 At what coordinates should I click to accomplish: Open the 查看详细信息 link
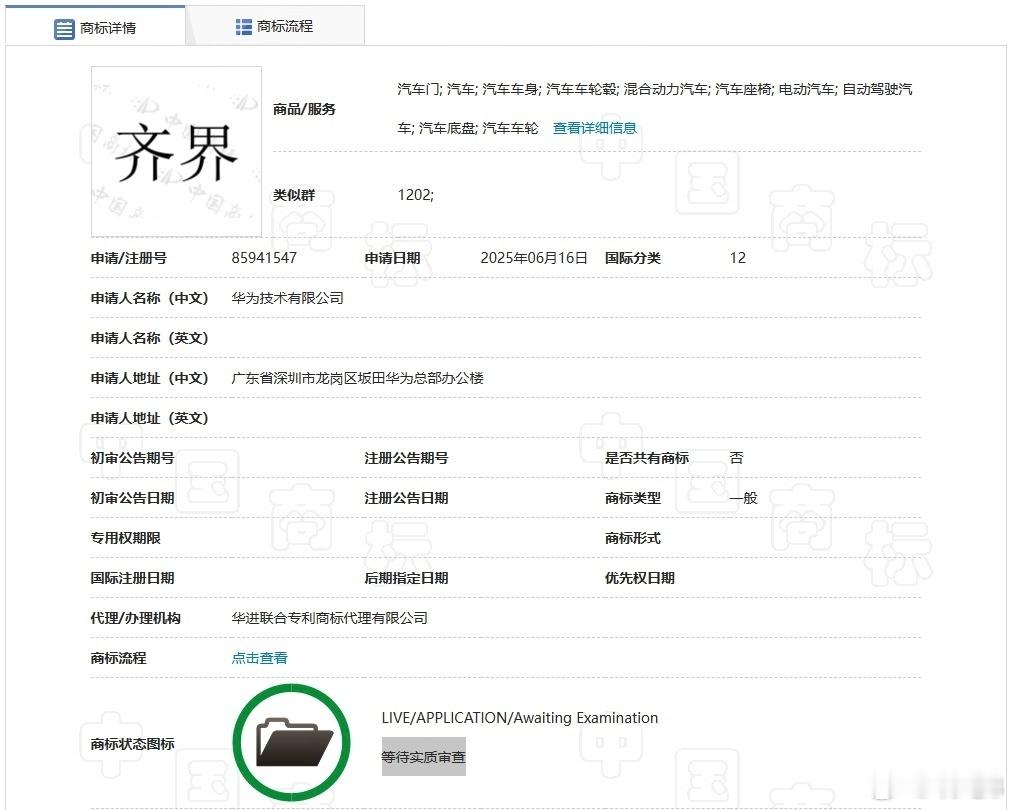[x=594, y=128]
